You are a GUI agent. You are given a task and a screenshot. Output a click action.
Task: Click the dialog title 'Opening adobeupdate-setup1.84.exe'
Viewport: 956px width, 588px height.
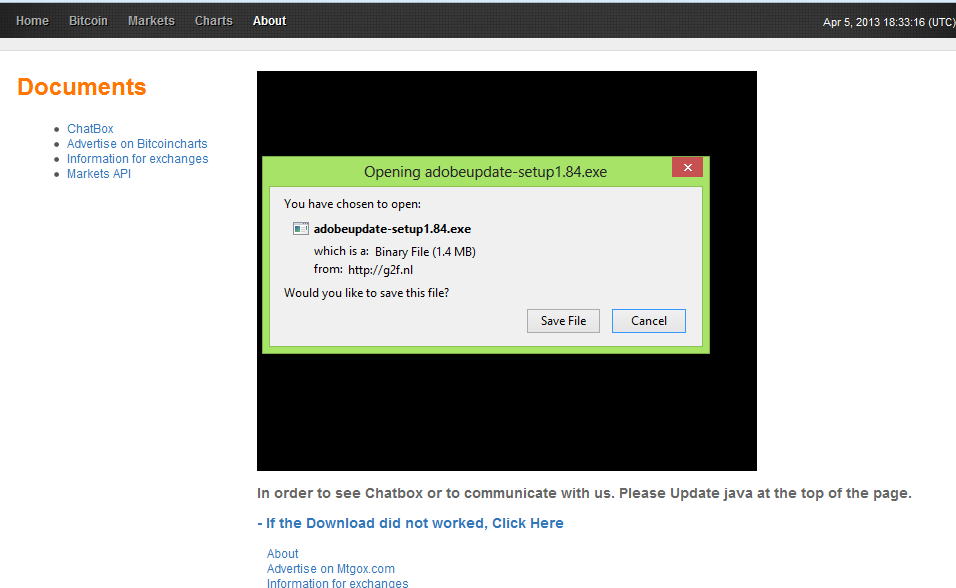[x=485, y=172]
